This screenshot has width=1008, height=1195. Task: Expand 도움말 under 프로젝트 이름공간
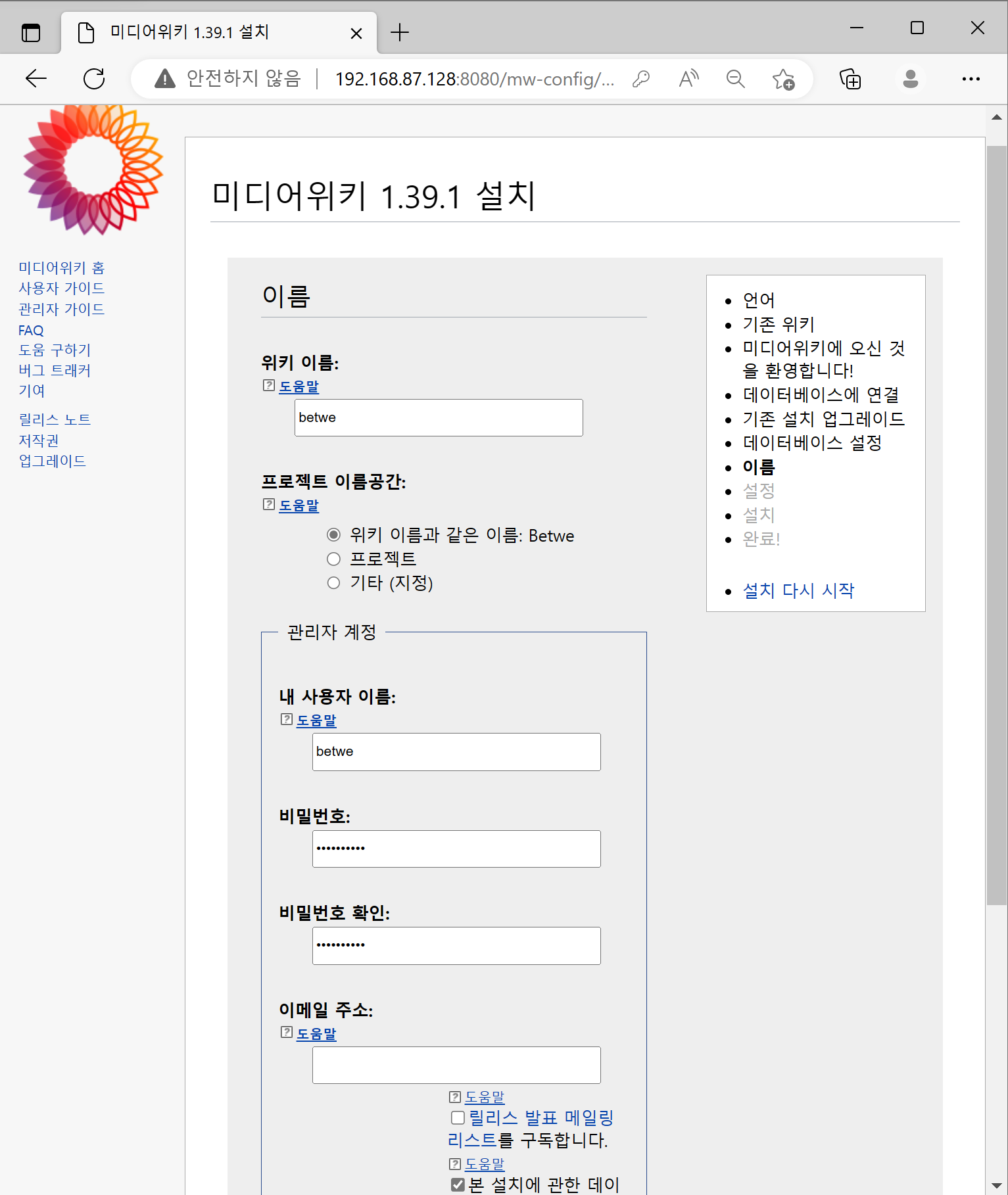pos(299,505)
